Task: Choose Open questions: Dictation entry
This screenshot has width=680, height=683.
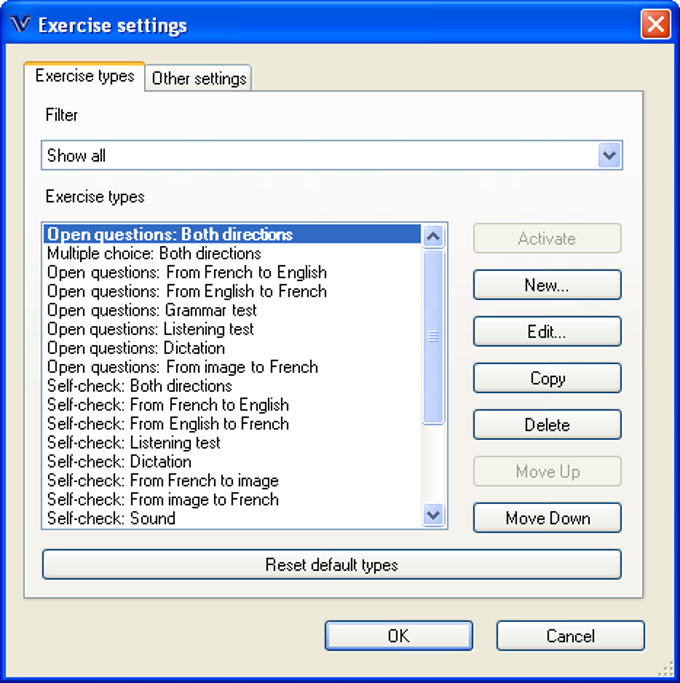Action: click(x=136, y=348)
